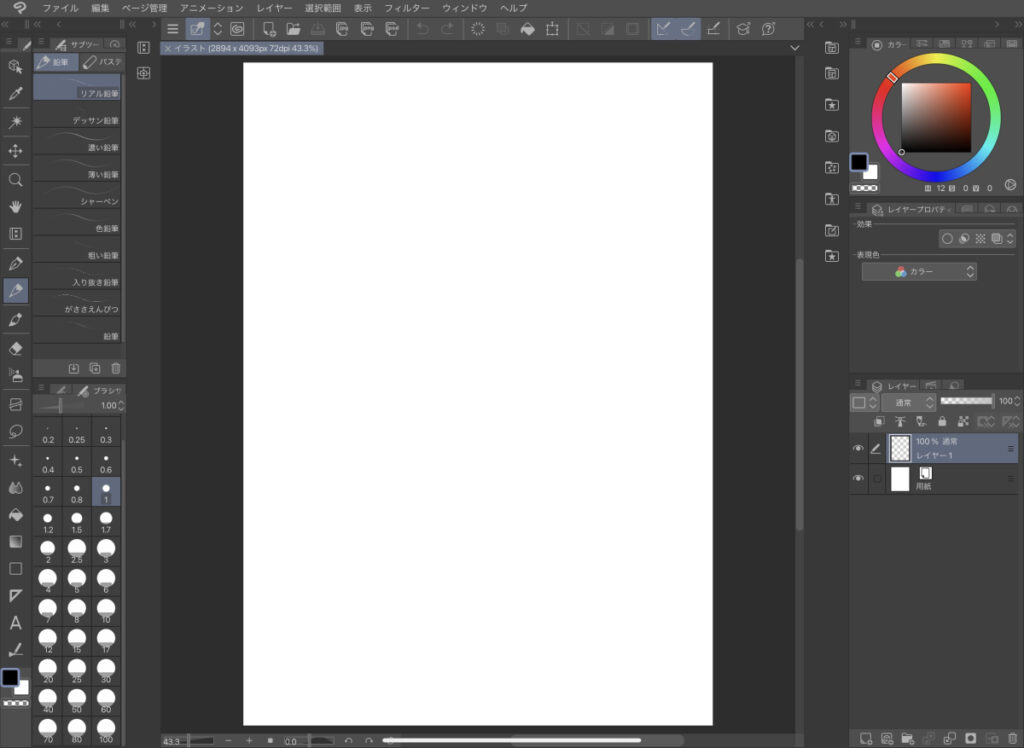Viewport: 1024px width, 748px height.
Task: Click the Scale/Rotate transform icon in the command bar
Action: 552,29
